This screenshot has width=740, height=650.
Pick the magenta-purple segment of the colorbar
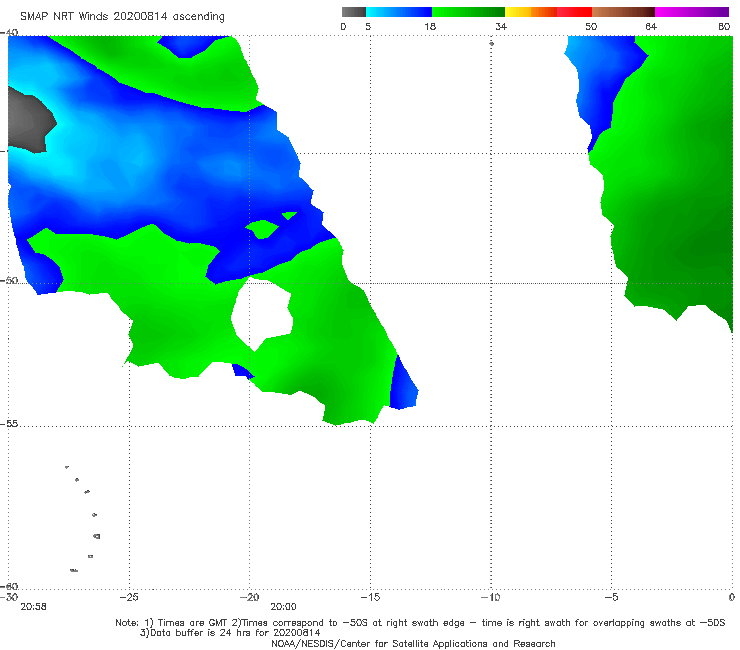pos(692,12)
